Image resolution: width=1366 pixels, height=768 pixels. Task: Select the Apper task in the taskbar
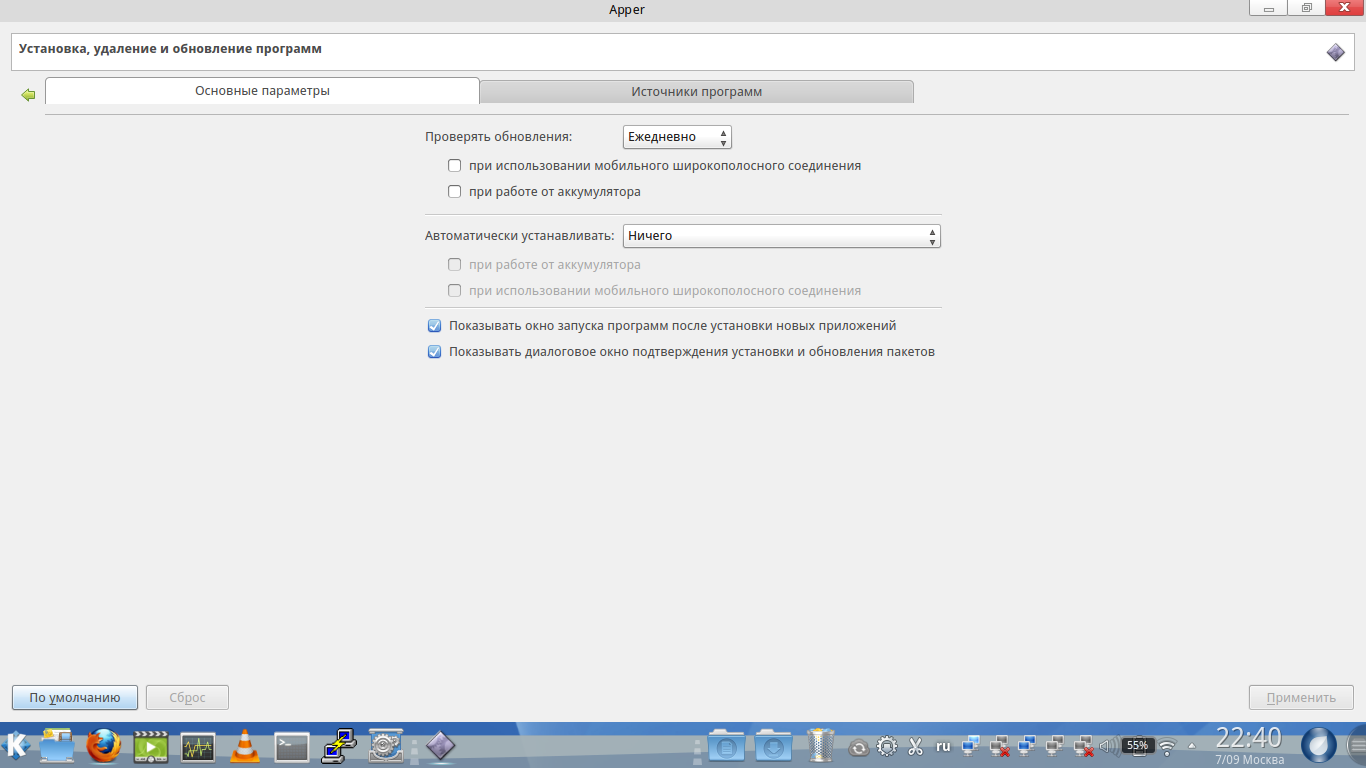click(440, 745)
